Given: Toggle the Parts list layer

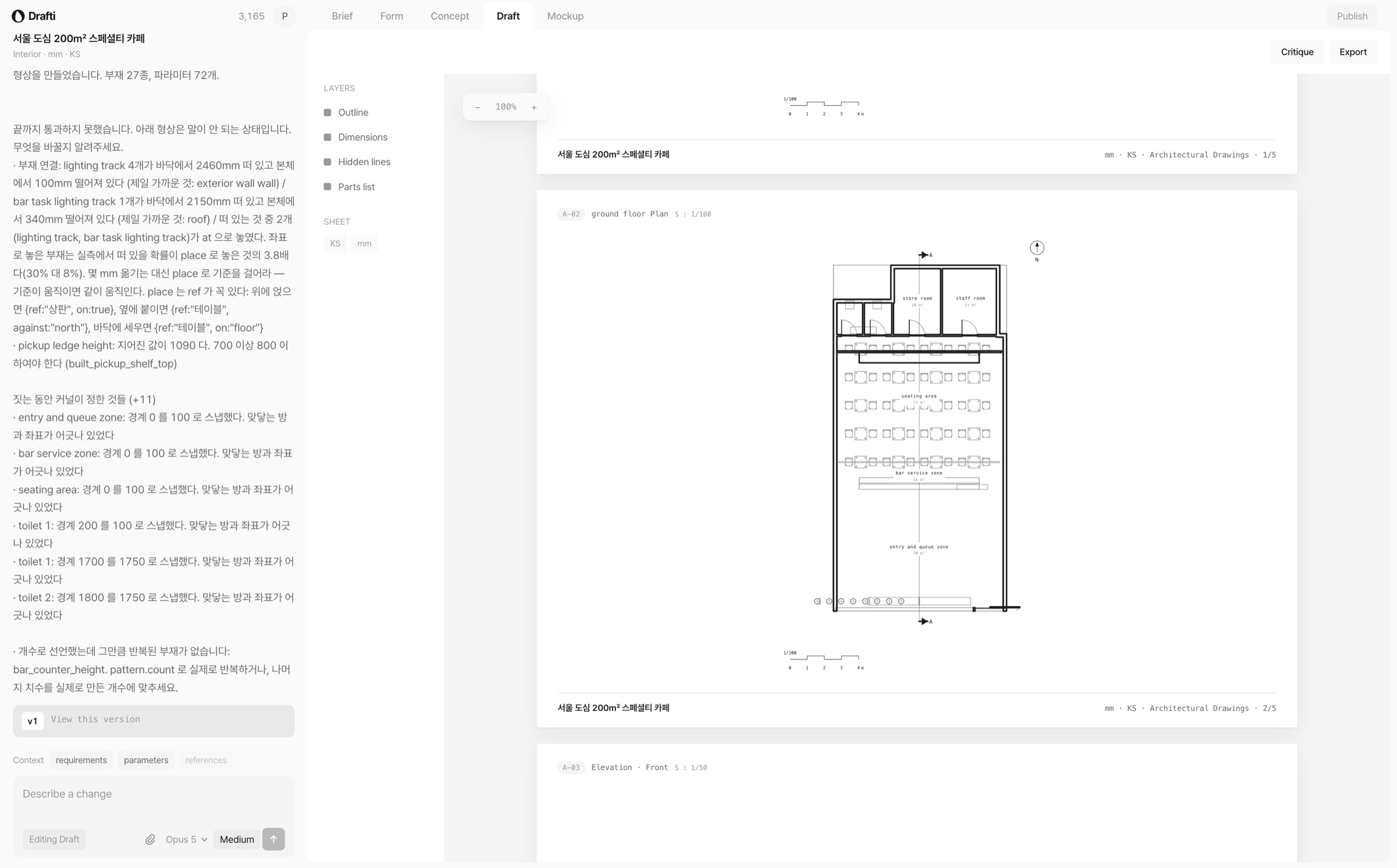Looking at the screenshot, I should (x=349, y=187).
